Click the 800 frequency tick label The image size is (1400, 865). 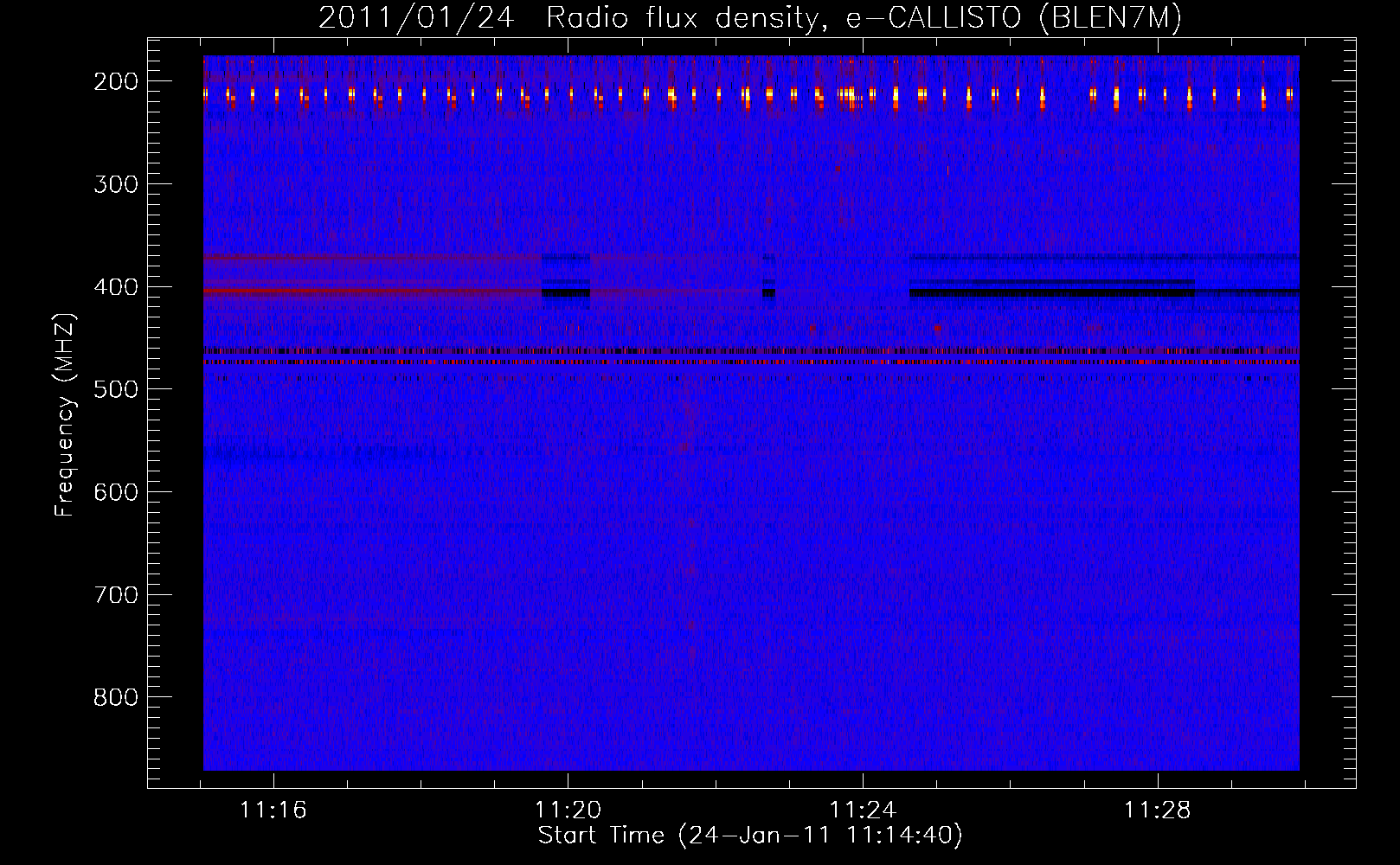(115, 697)
